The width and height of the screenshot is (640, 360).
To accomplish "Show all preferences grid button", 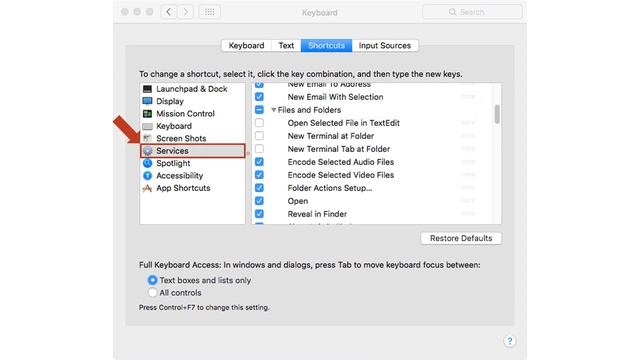I will point(209,12).
